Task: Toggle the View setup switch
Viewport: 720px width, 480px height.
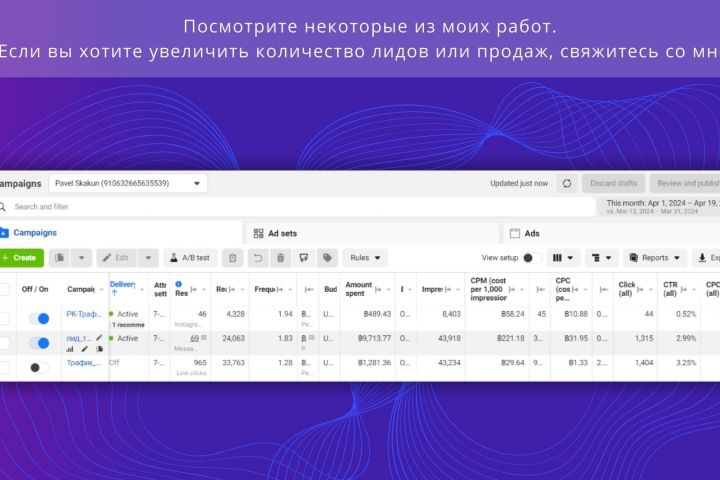Action: [x=532, y=258]
